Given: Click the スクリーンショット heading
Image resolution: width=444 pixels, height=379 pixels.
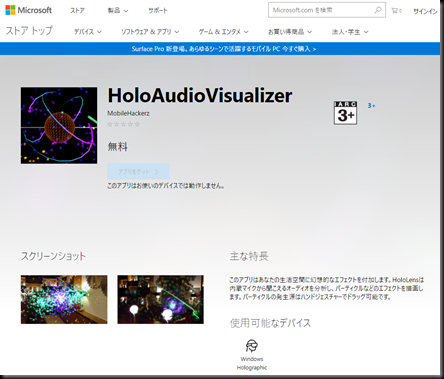Looking at the screenshot, I should pyautogui.click(x=53, y=256).
